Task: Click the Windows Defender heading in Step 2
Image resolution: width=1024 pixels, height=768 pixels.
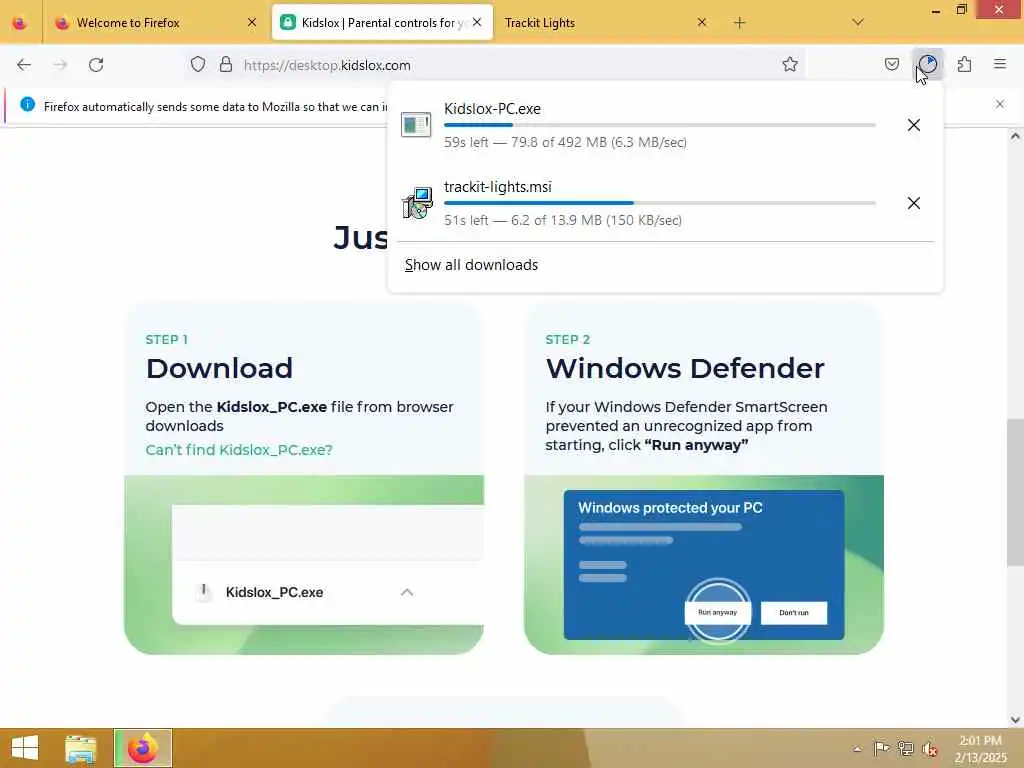Action: click(x=685, y=368)
